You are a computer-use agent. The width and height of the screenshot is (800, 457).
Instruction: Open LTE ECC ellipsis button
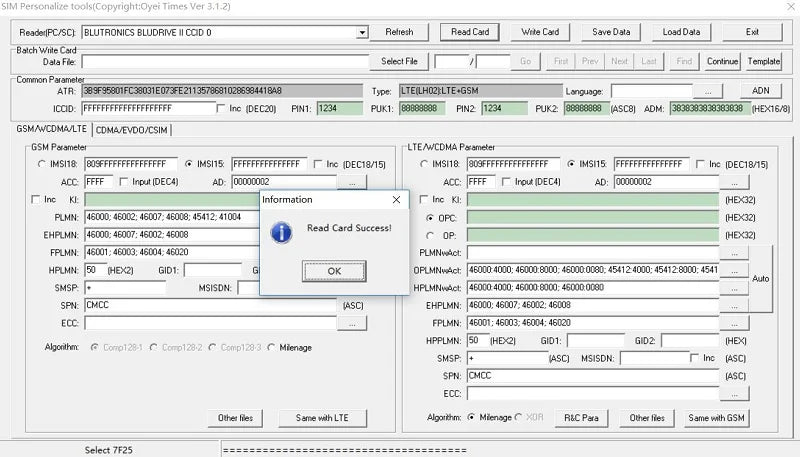coord(734,394)
